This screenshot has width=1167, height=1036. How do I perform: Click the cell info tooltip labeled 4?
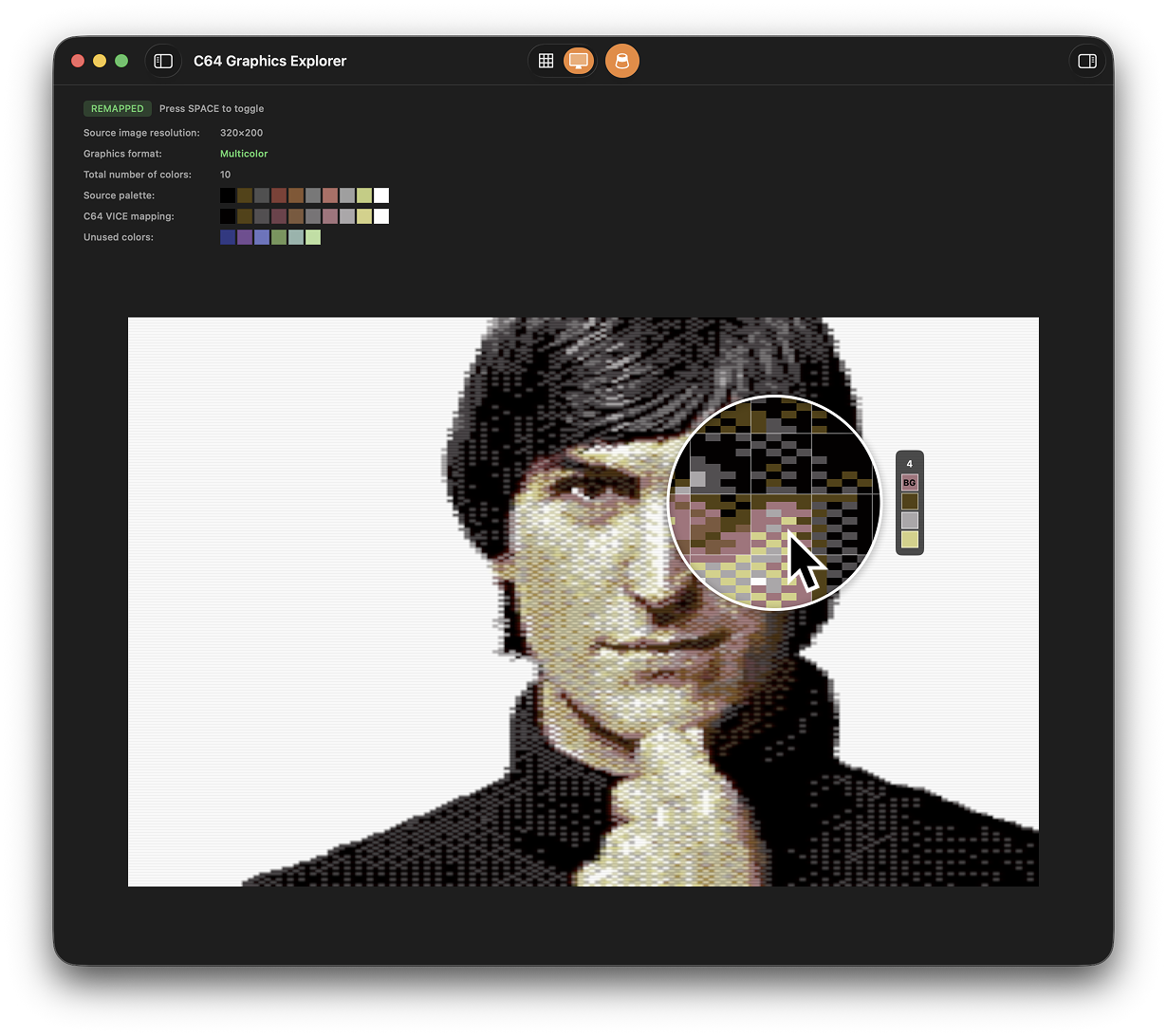click(x=909, y=464)
